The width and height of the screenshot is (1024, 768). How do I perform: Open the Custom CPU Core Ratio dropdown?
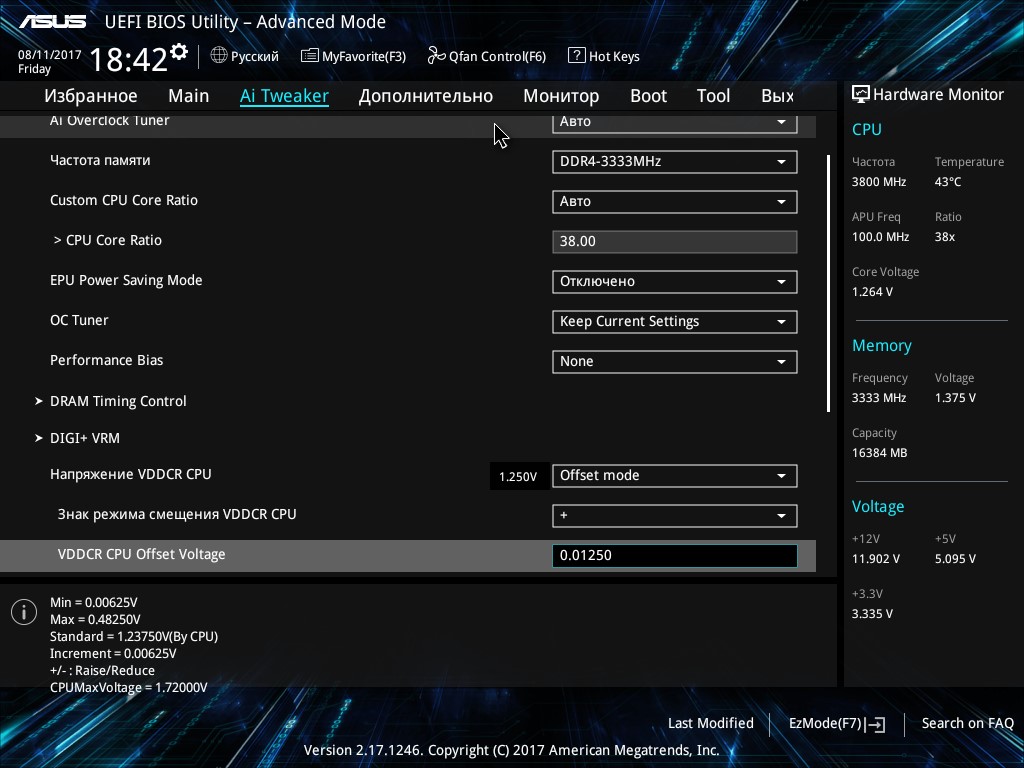[675, 202]
